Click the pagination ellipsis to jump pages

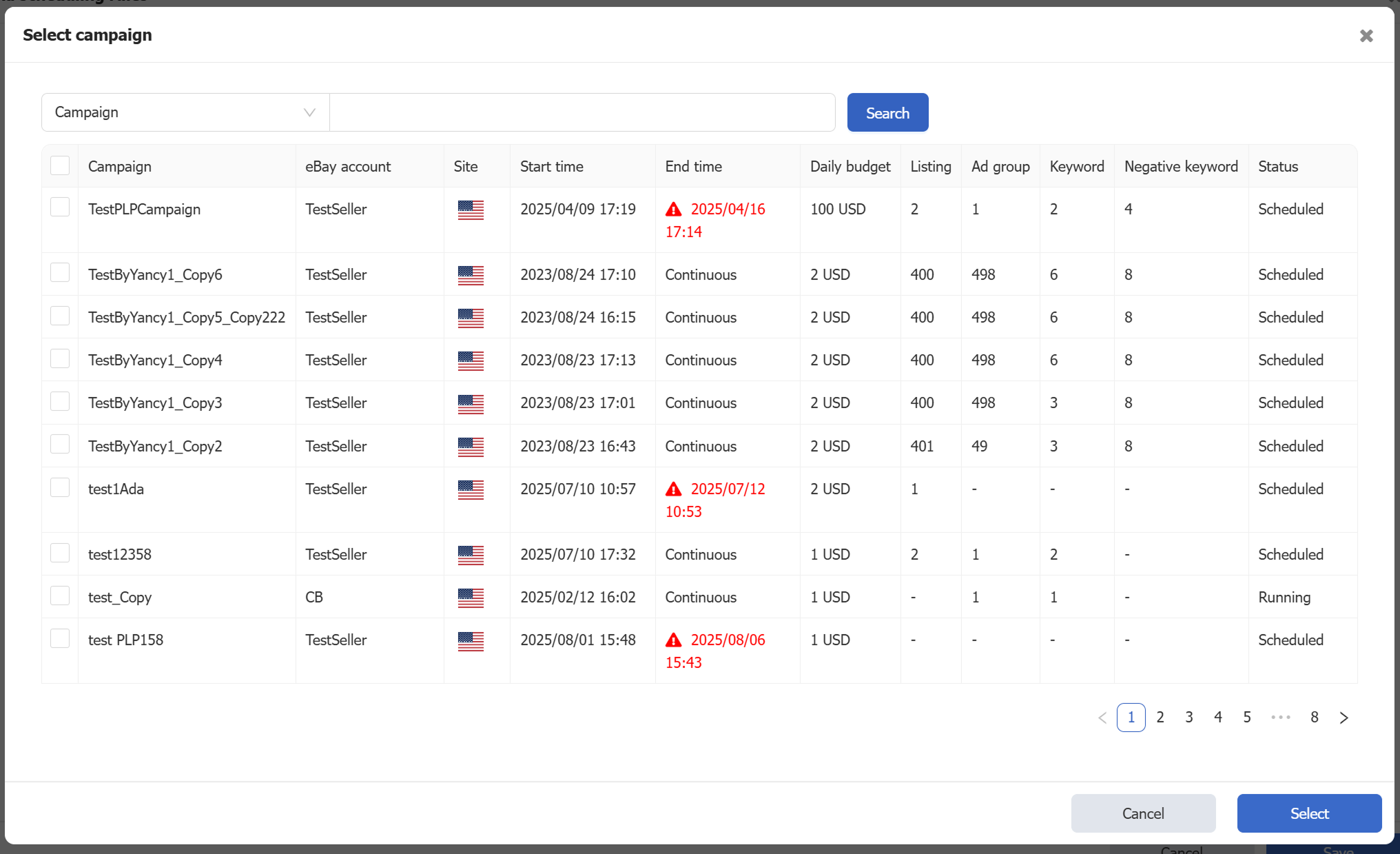tap(1280, 718)
